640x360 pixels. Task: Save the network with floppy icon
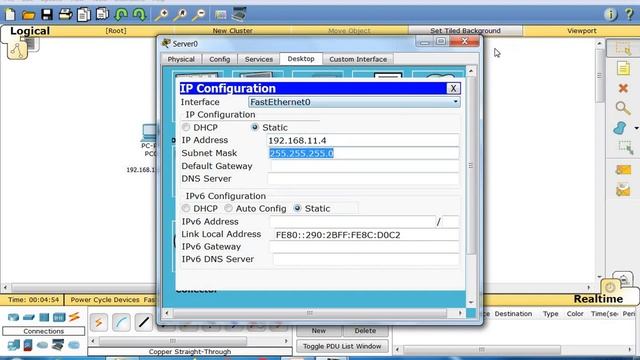pos(47,15)
